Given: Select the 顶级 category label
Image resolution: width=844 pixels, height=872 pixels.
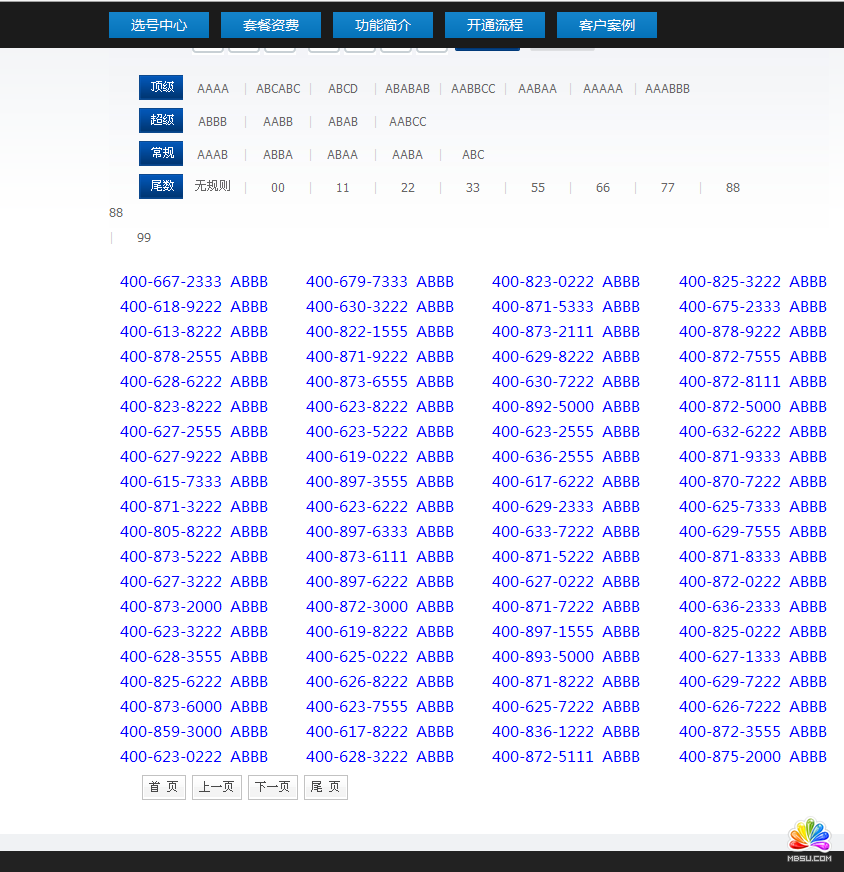Looking at the screenshot, I should pos(161,87).
